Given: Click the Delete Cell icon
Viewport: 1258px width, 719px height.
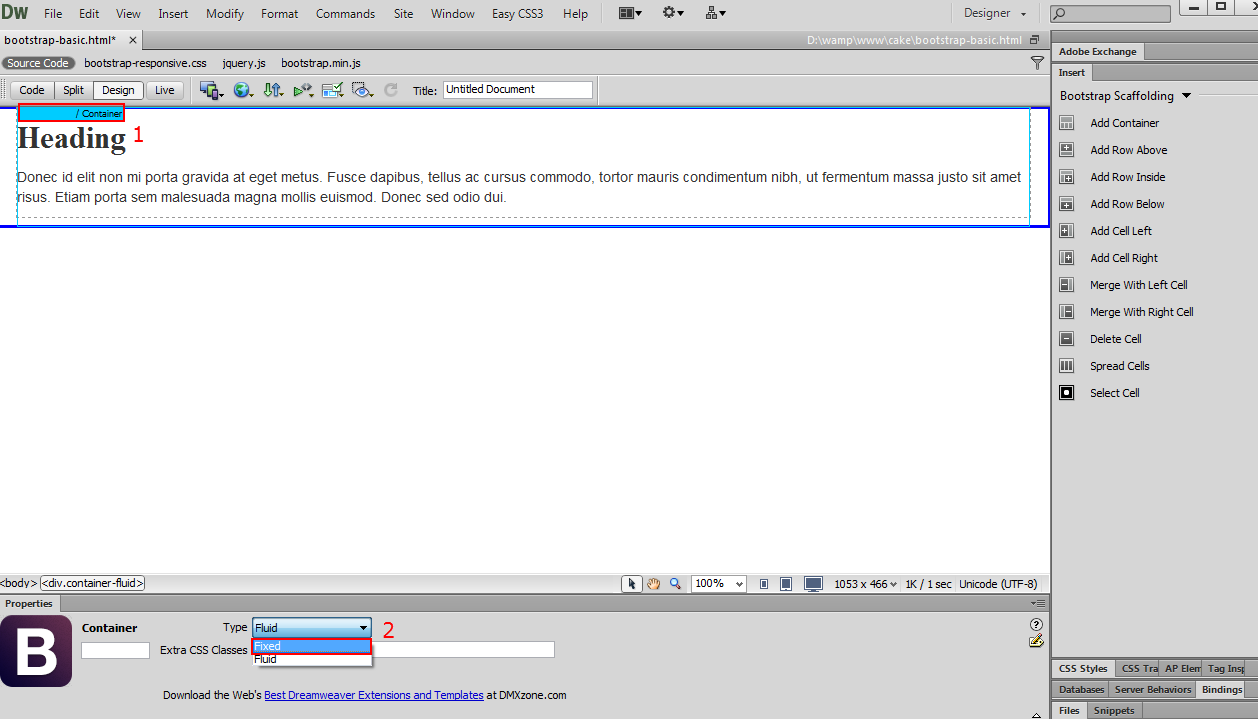Looking at the screenshot, I should (1067, 339).
